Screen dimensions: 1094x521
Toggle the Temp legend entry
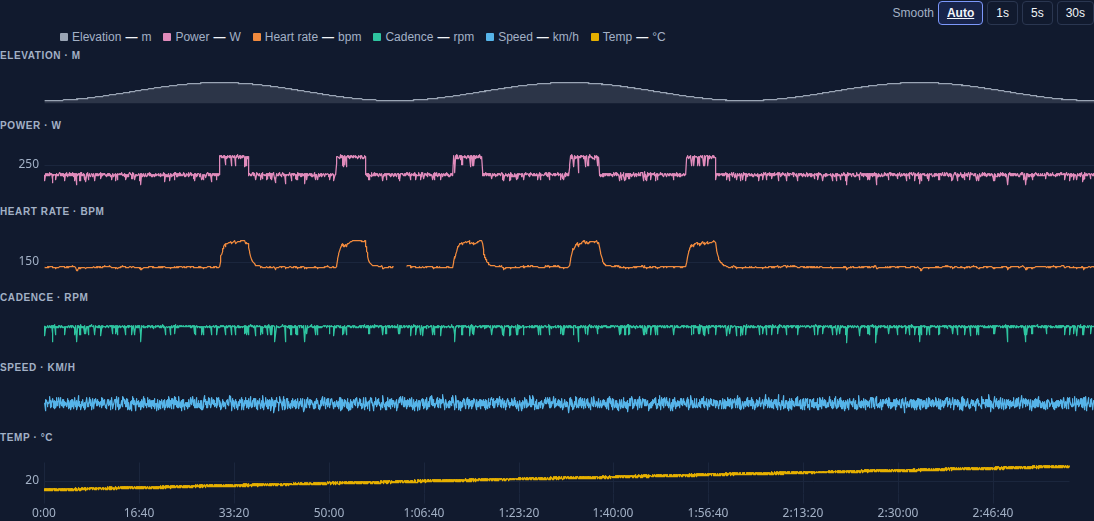(628, 37)
